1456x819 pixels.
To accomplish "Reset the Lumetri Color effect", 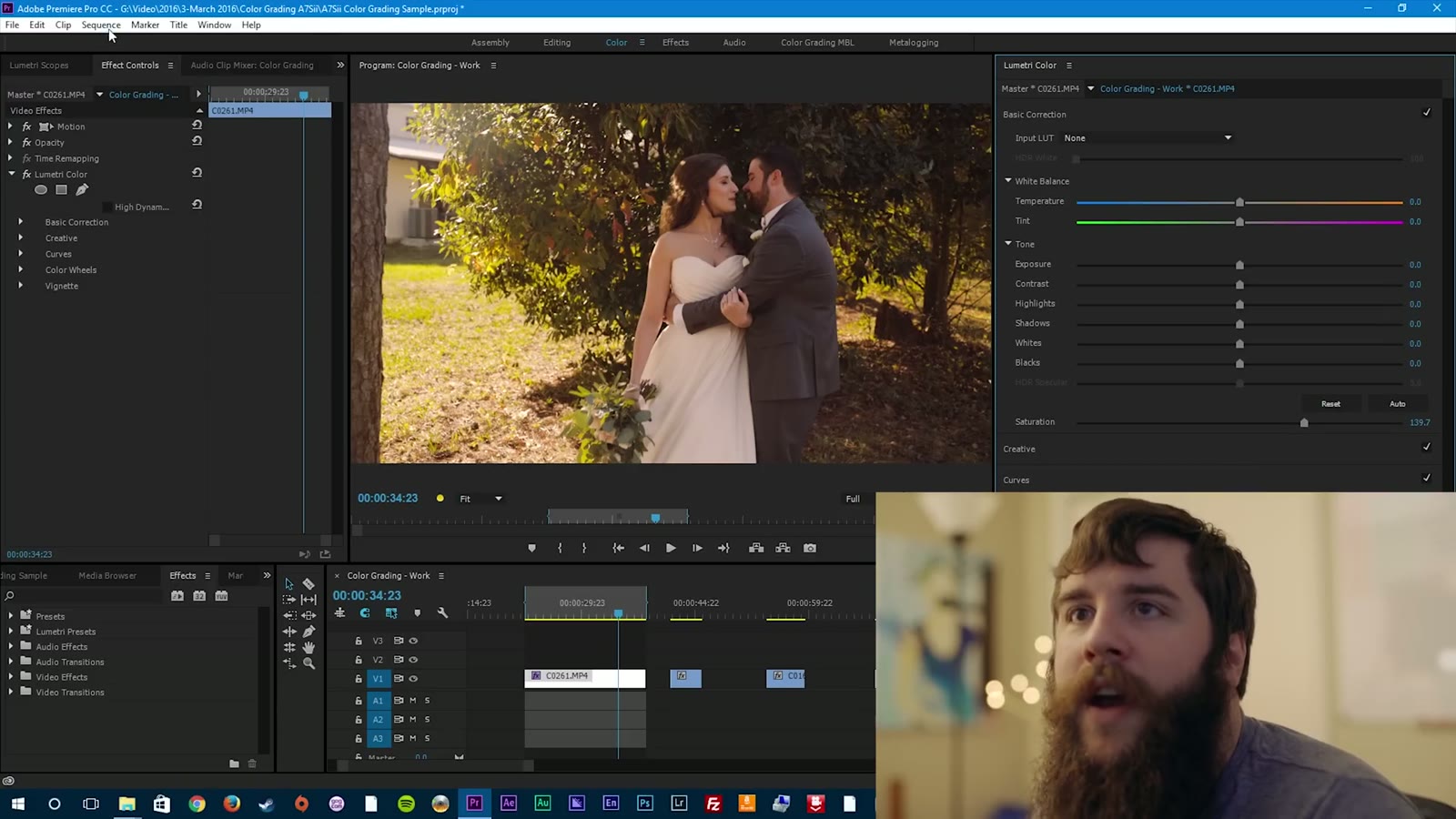I will click(197, 173).
